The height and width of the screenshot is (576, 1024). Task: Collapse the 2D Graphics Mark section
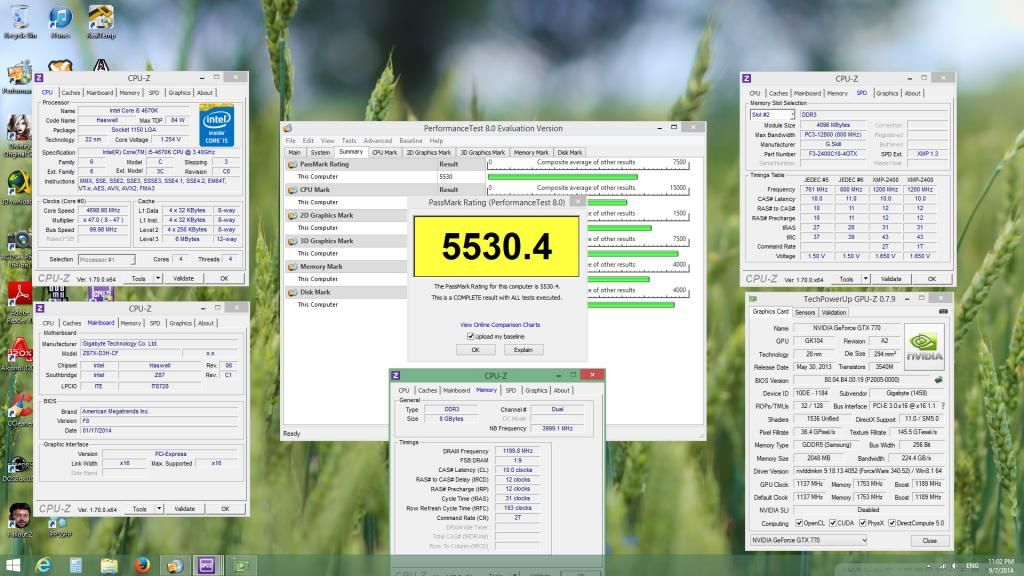click(293, 216)
